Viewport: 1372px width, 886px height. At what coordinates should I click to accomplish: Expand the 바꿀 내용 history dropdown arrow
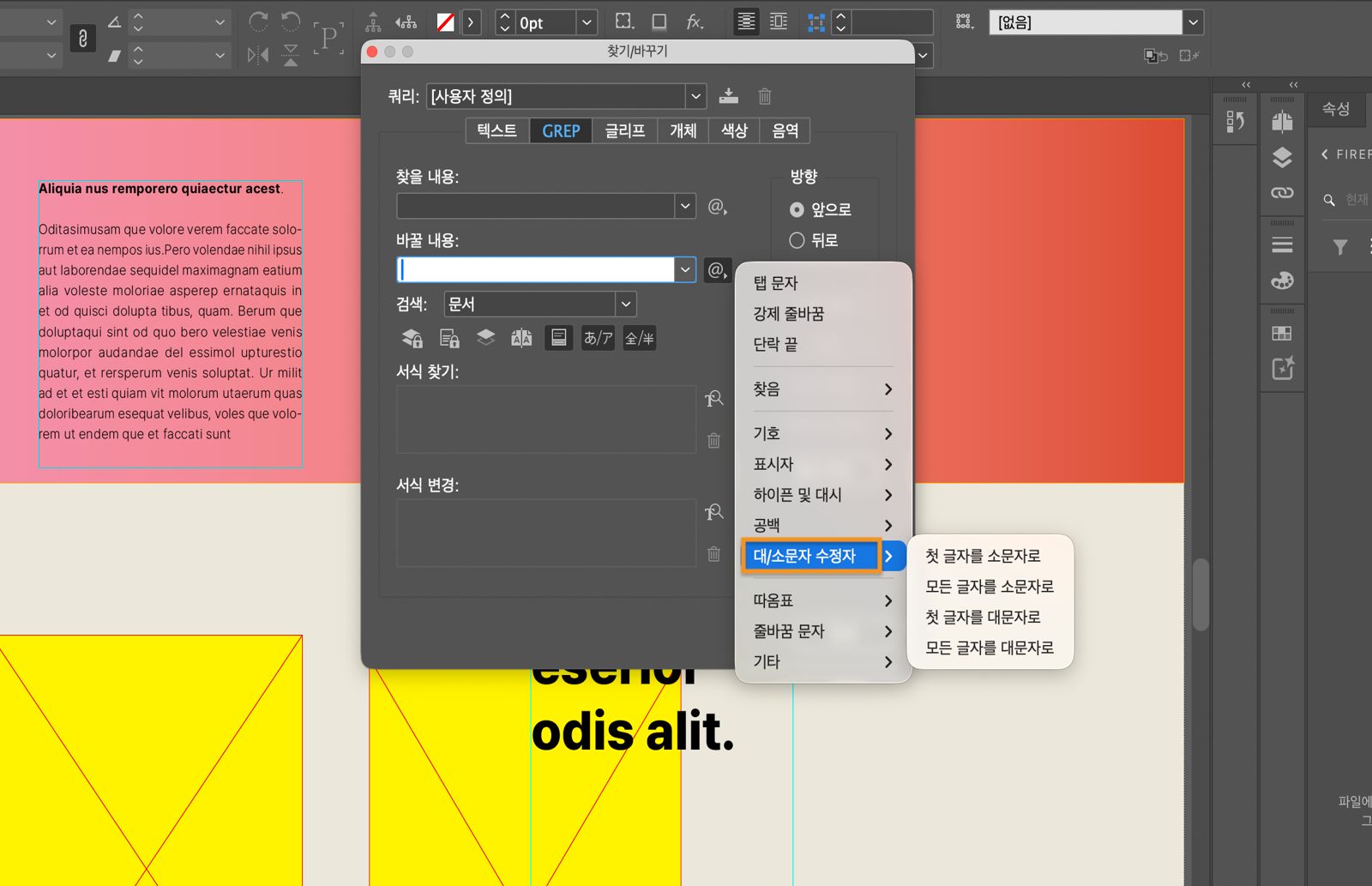tap(685, 269)
